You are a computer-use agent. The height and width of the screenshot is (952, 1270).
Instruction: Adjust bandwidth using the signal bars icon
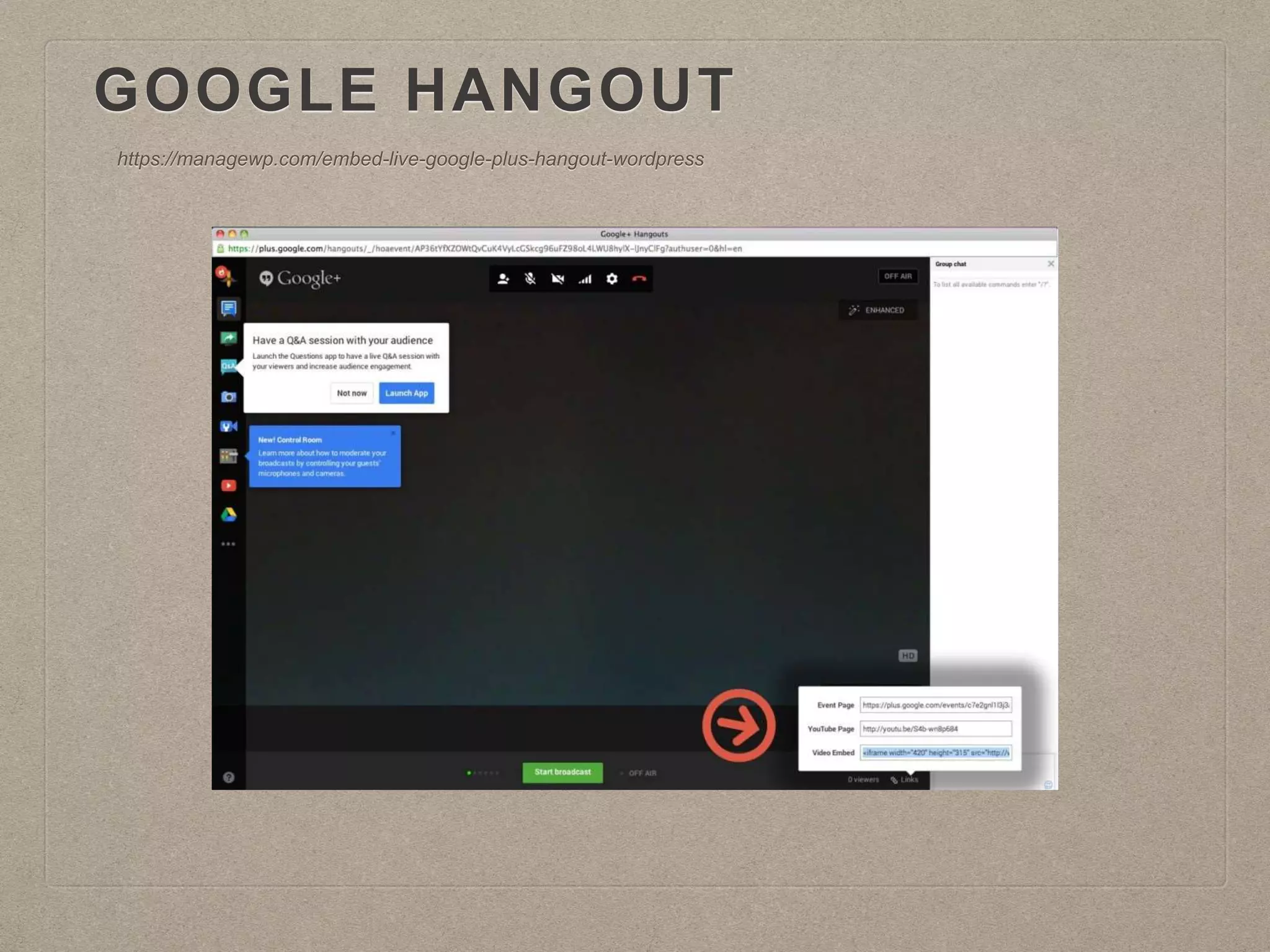(x=585, y=279)
